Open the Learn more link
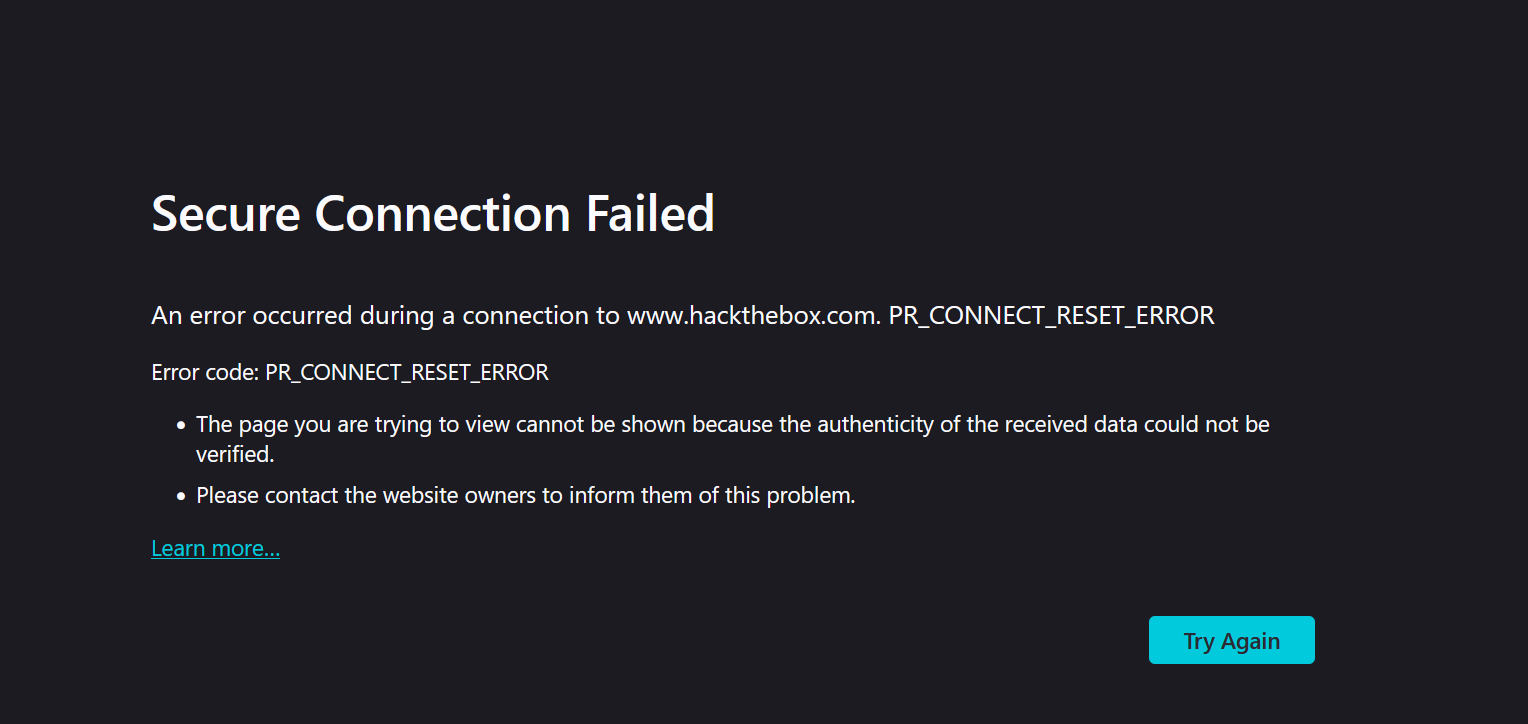Image resolution: width=1528 pixels, height=724 pixels. coord(215,548)
